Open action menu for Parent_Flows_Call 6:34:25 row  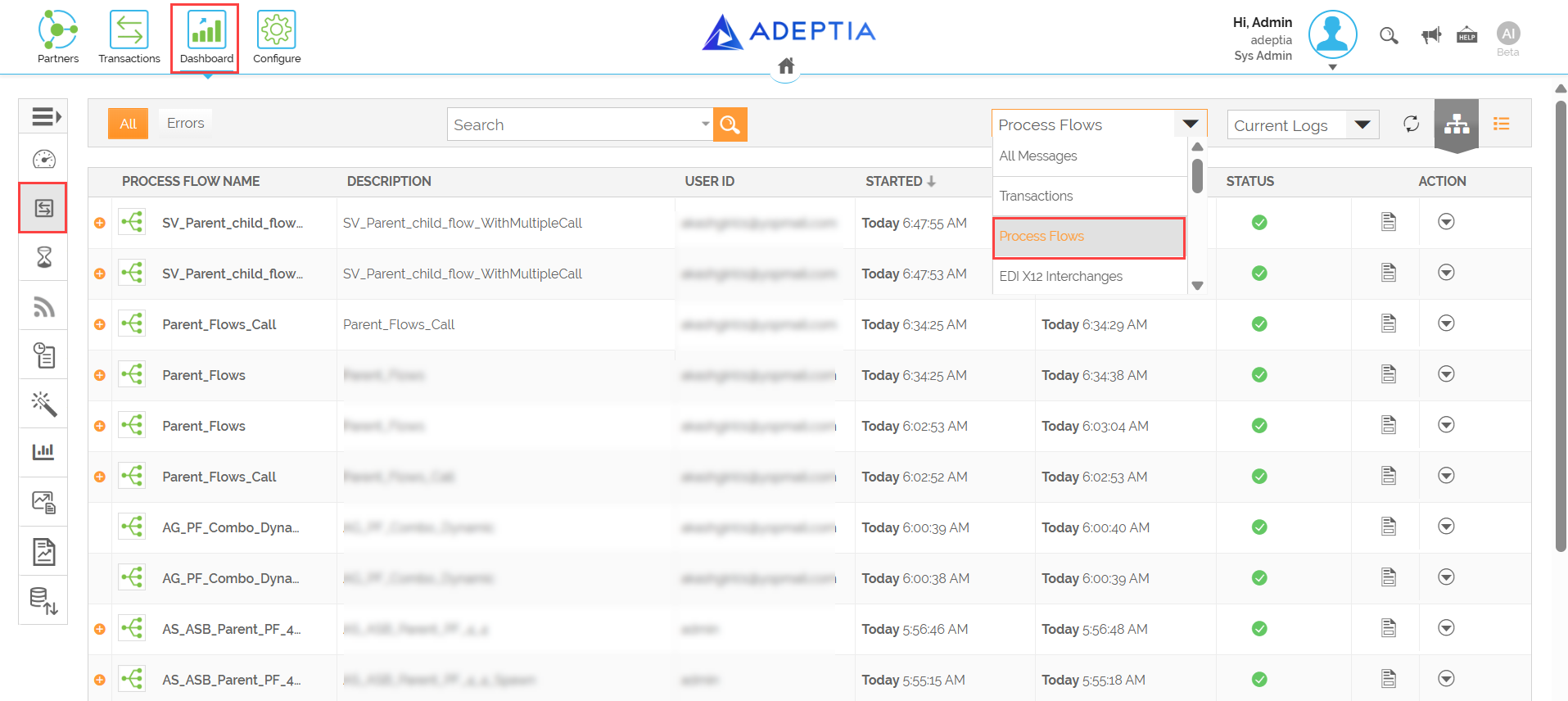1447,323
